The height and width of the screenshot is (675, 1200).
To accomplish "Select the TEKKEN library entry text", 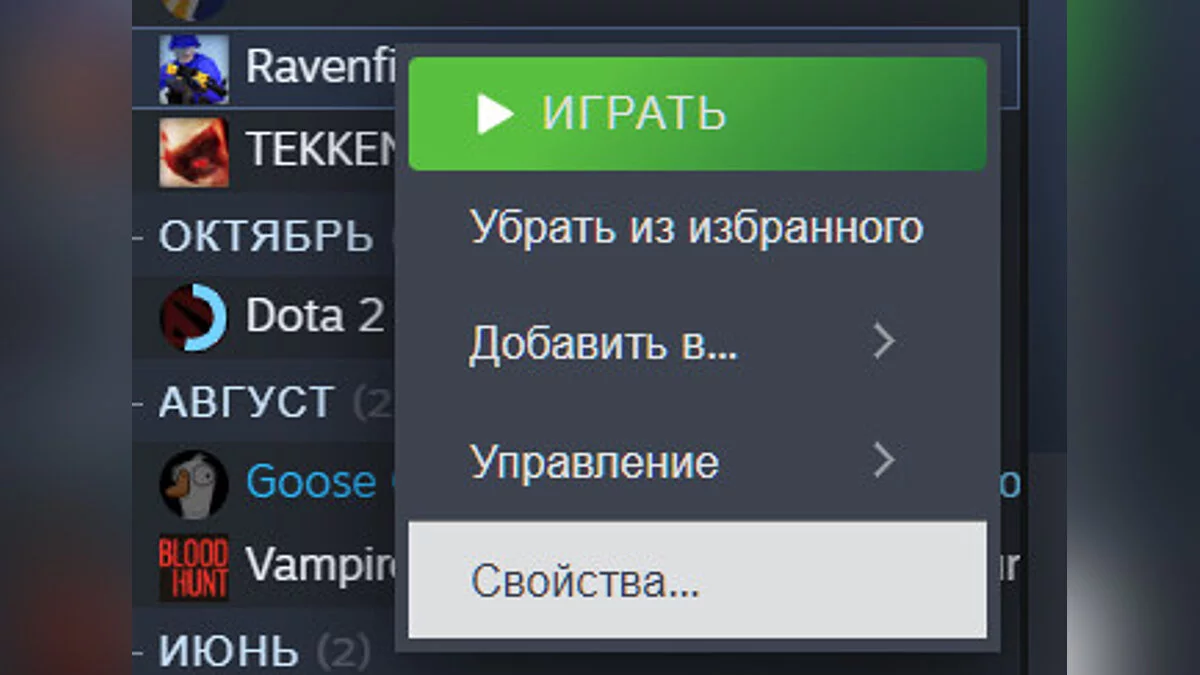I will 321,150.
